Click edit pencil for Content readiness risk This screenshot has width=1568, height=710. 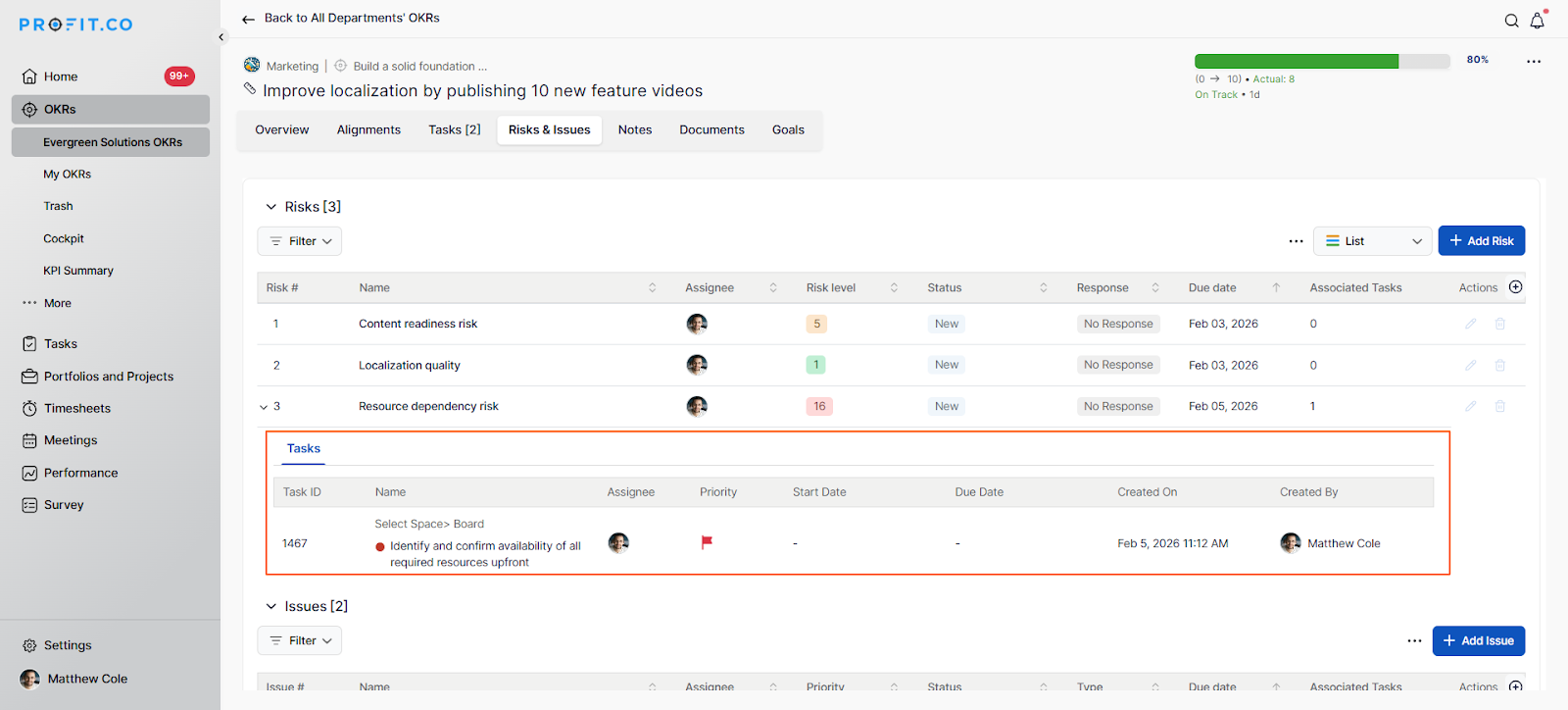pyautogui.click(x=1470, y=324)
